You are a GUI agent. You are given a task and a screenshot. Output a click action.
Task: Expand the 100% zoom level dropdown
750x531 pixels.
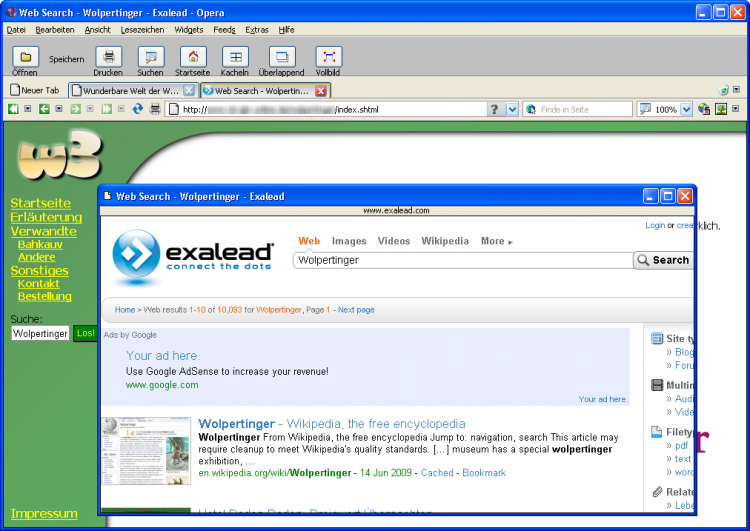point(686,109)
